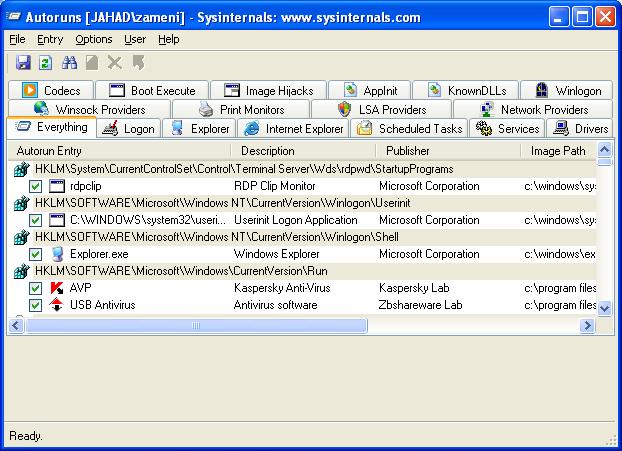622x451 pixels.
Task: Open the Codecs tab
Action: pyautogui.click(x=51, y=90)
